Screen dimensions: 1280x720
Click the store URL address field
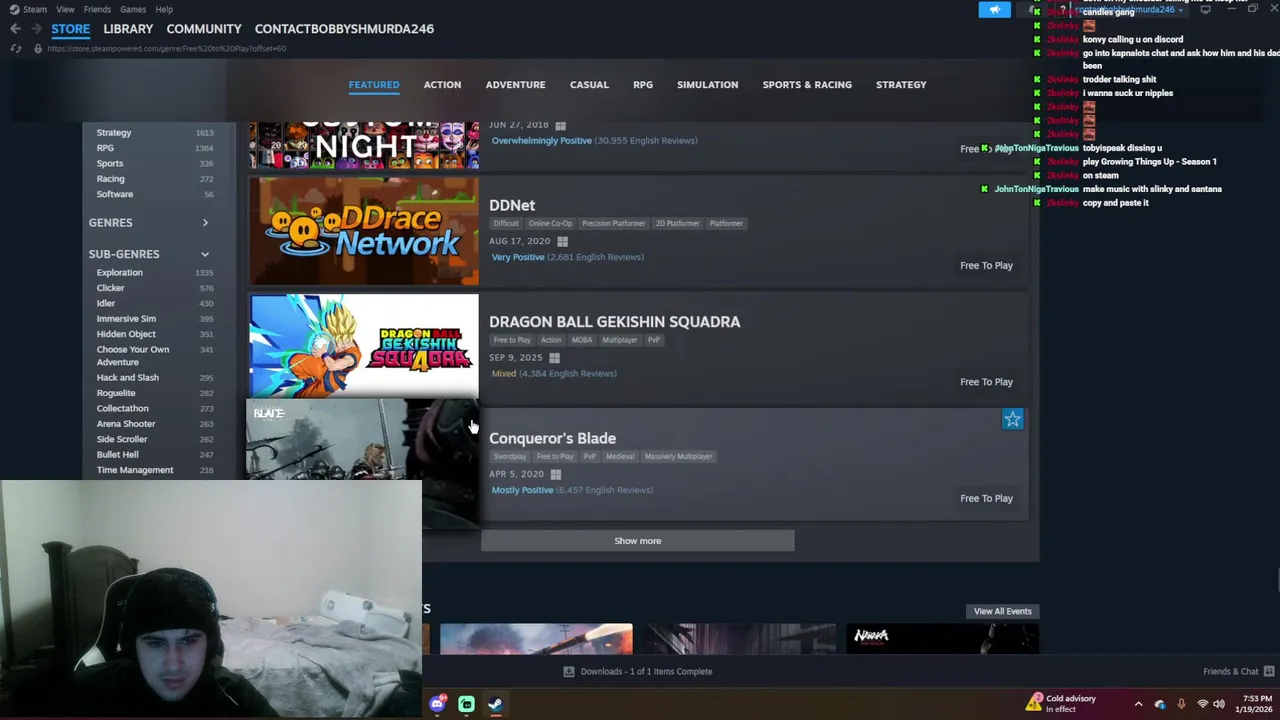pyautogui.click(x=166, y=48)
